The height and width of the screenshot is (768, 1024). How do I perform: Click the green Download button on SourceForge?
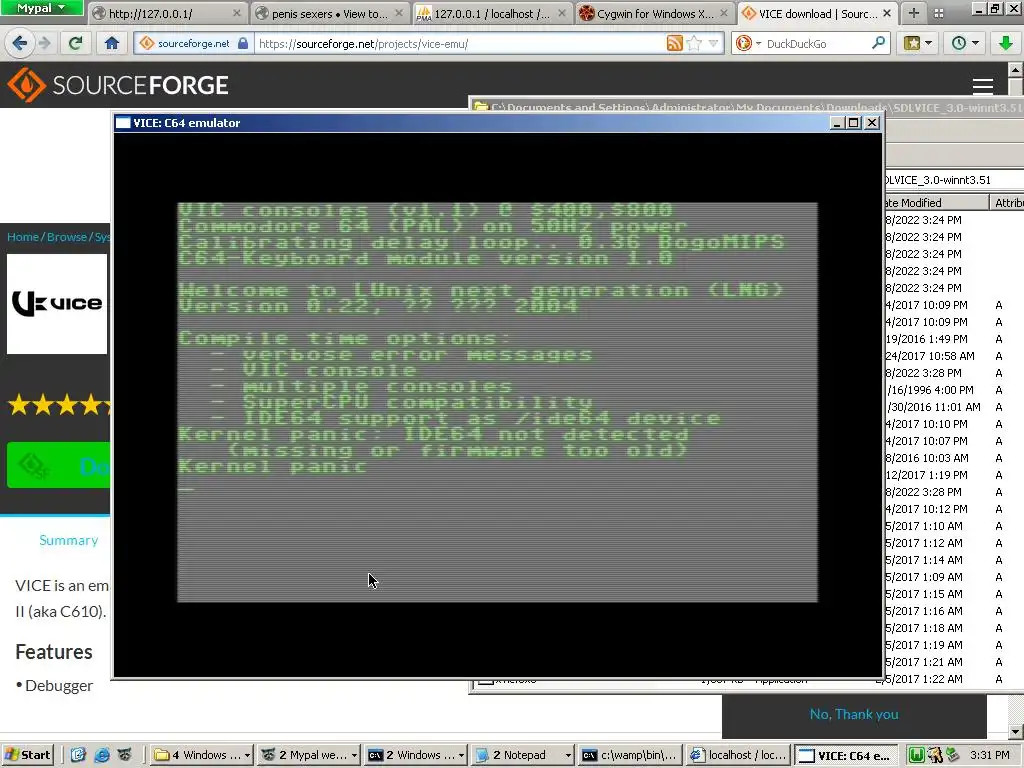click(x=59, y=465)
